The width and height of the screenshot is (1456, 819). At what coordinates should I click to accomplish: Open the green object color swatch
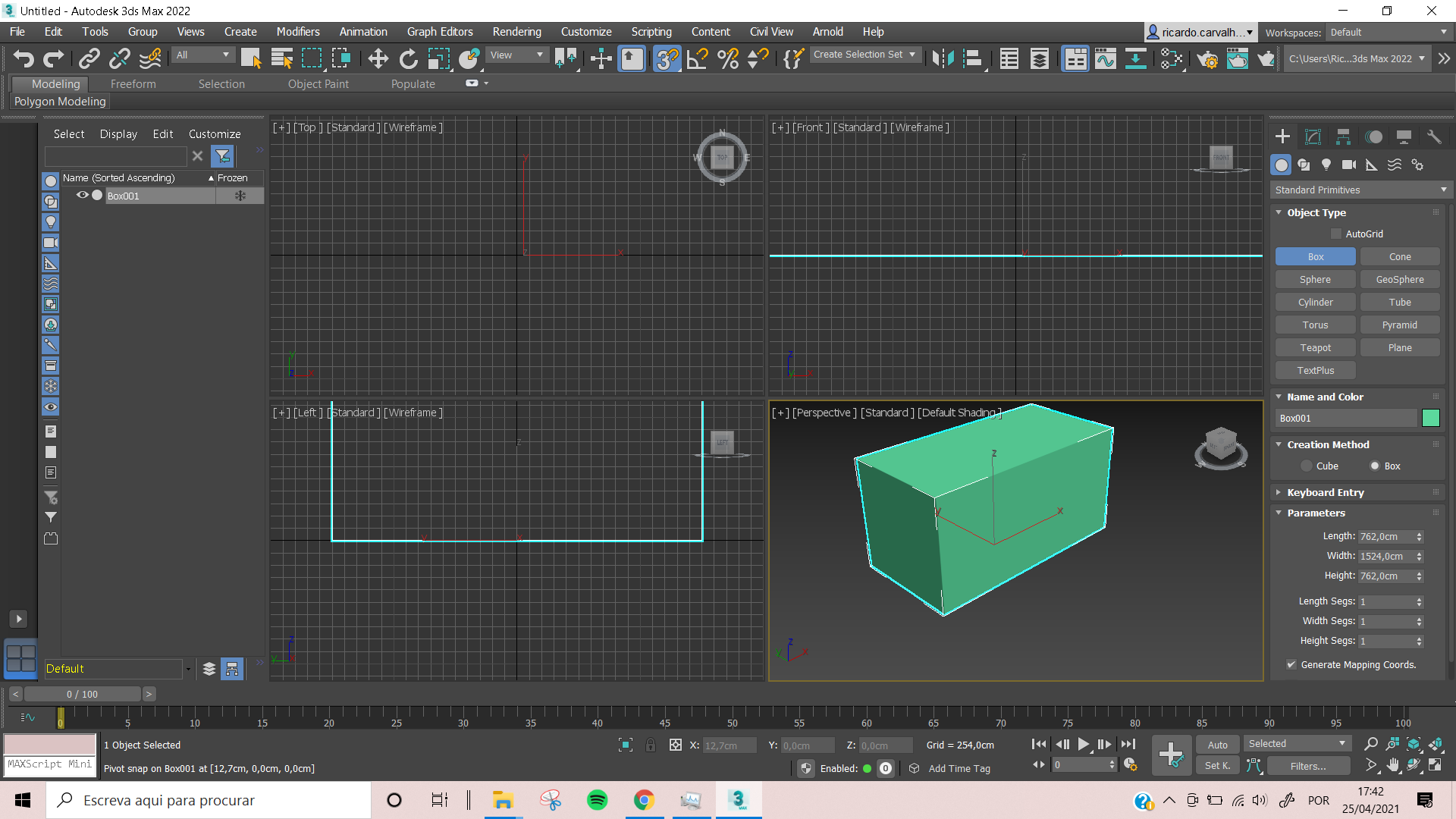(x=1430, y=419)
